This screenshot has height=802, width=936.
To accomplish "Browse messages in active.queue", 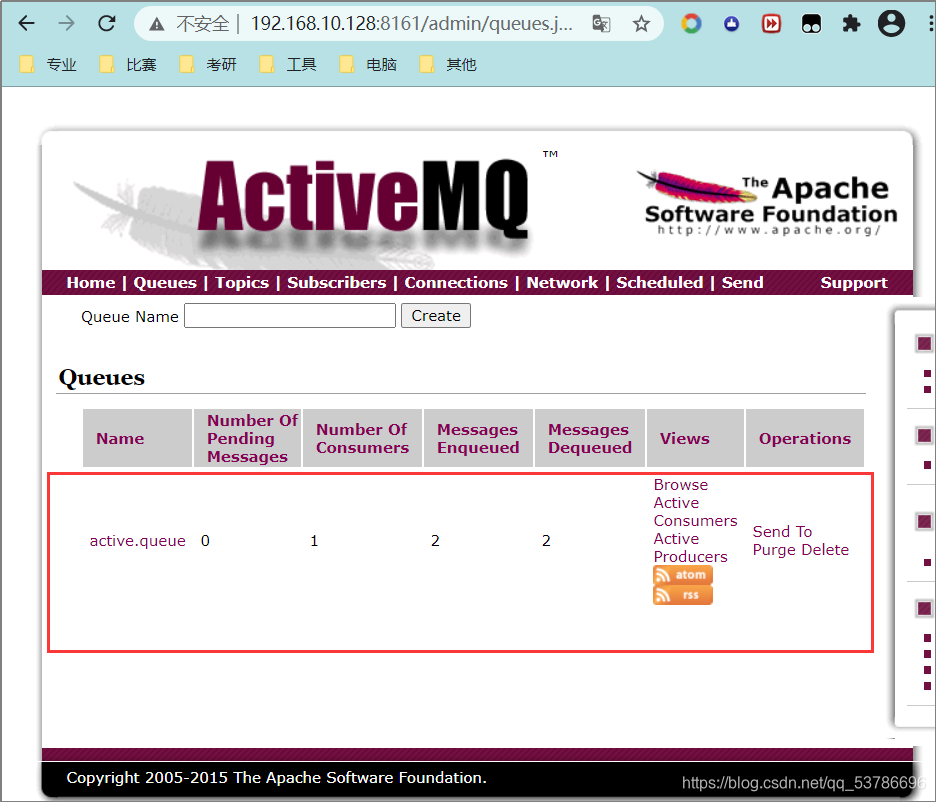I will click(x=681, y=485).
